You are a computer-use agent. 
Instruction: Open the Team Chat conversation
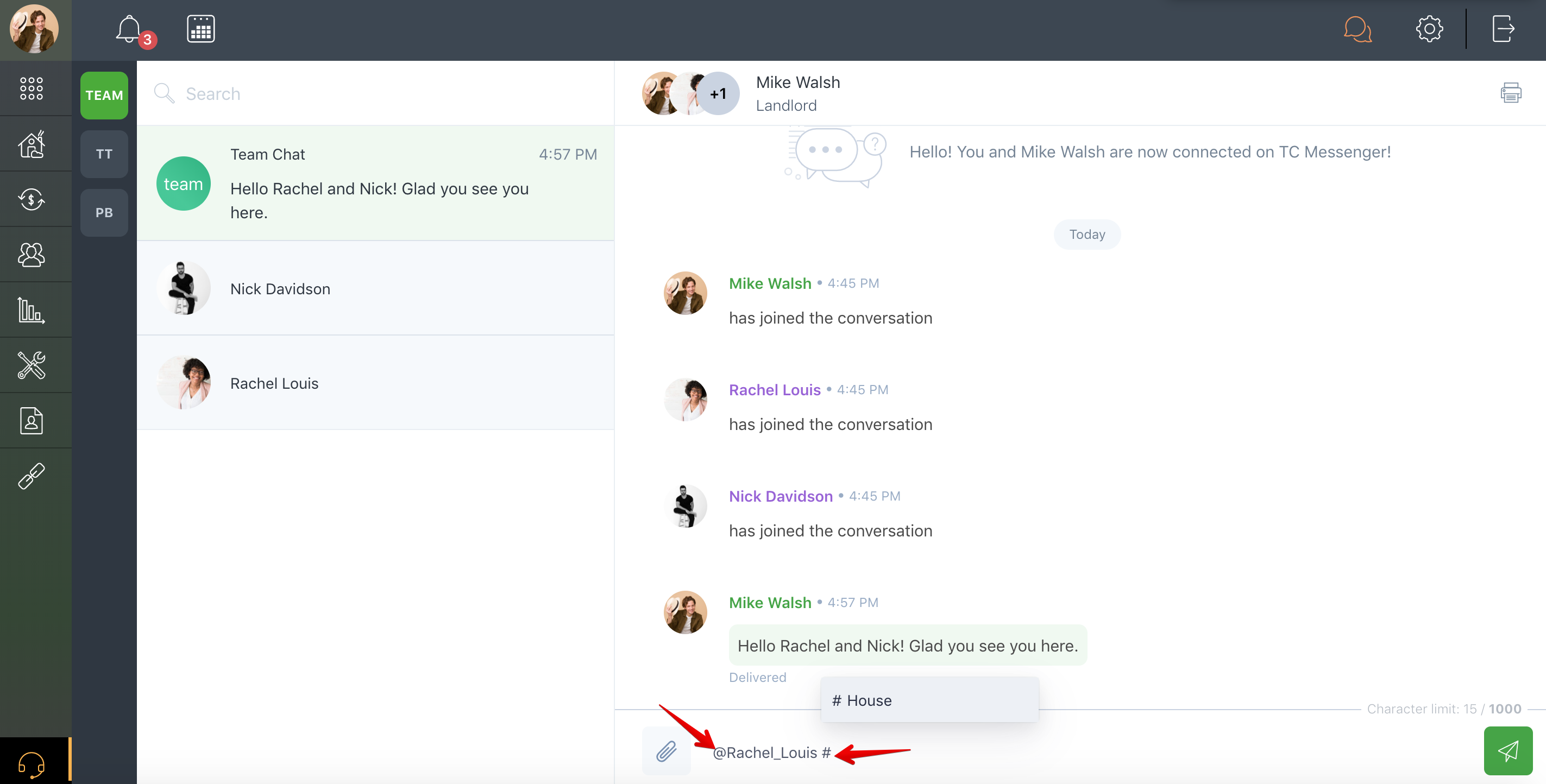376,184
